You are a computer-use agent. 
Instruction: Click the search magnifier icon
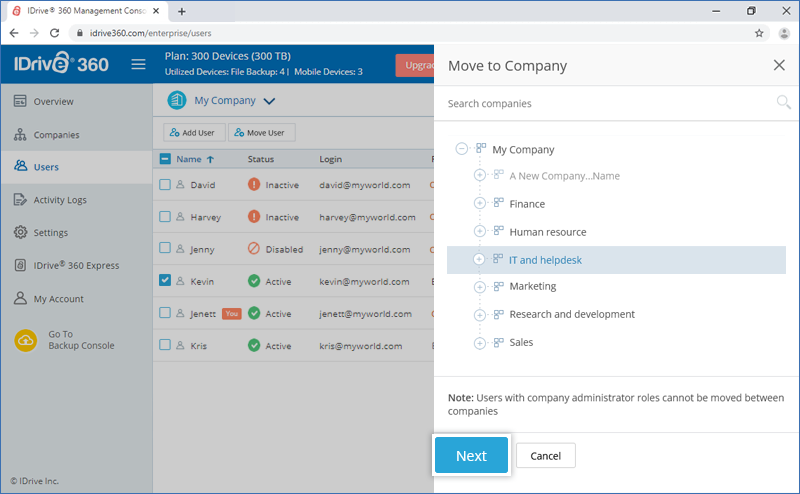(783, 103)
